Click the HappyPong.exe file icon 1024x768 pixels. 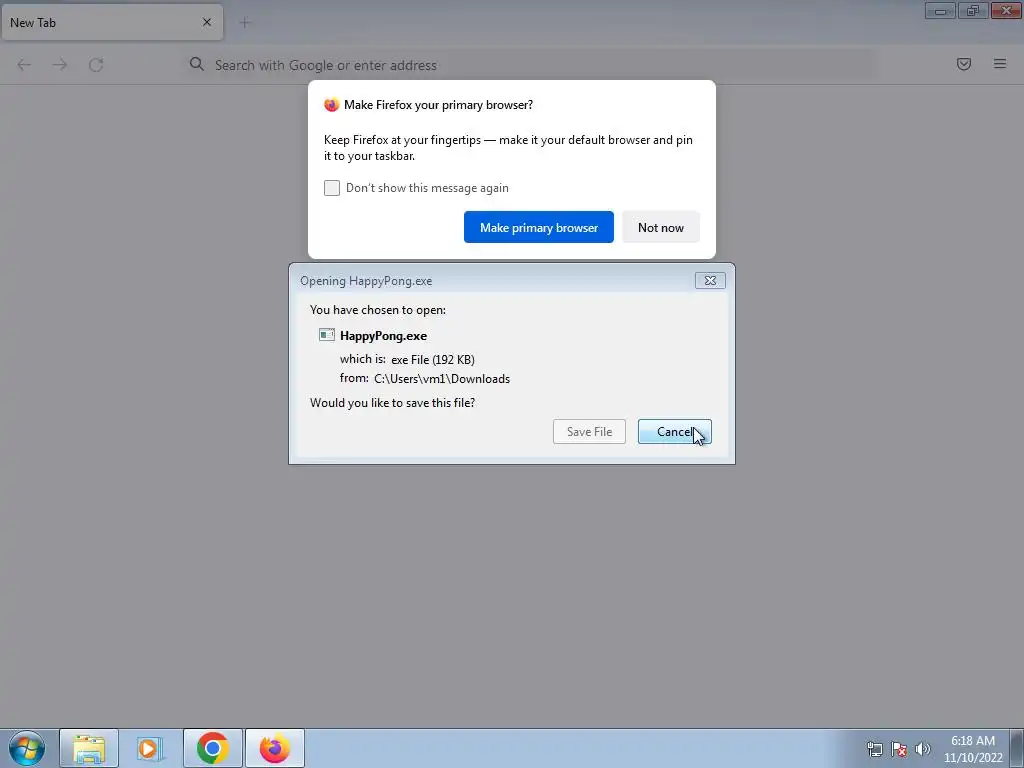coord(327,335)
